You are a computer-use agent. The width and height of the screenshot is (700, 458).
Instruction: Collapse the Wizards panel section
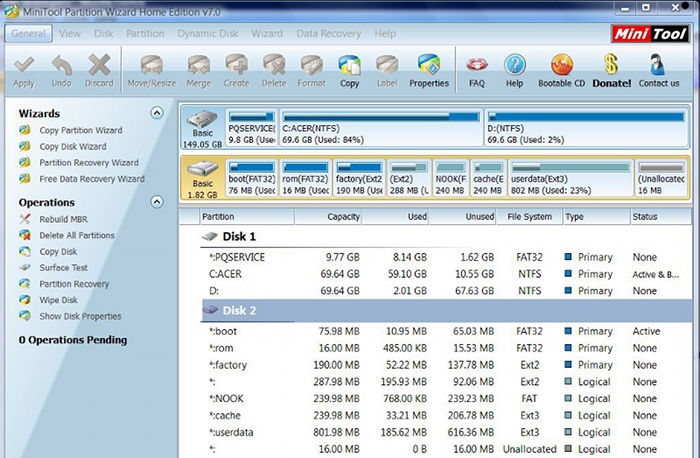[x=157, y=113]
